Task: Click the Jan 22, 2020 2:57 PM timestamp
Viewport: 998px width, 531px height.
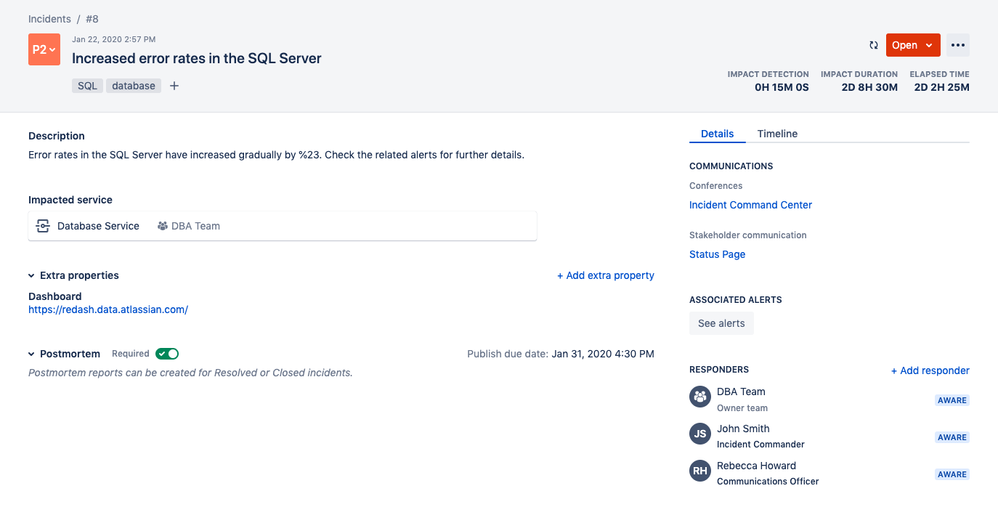Action: (114, 39)
